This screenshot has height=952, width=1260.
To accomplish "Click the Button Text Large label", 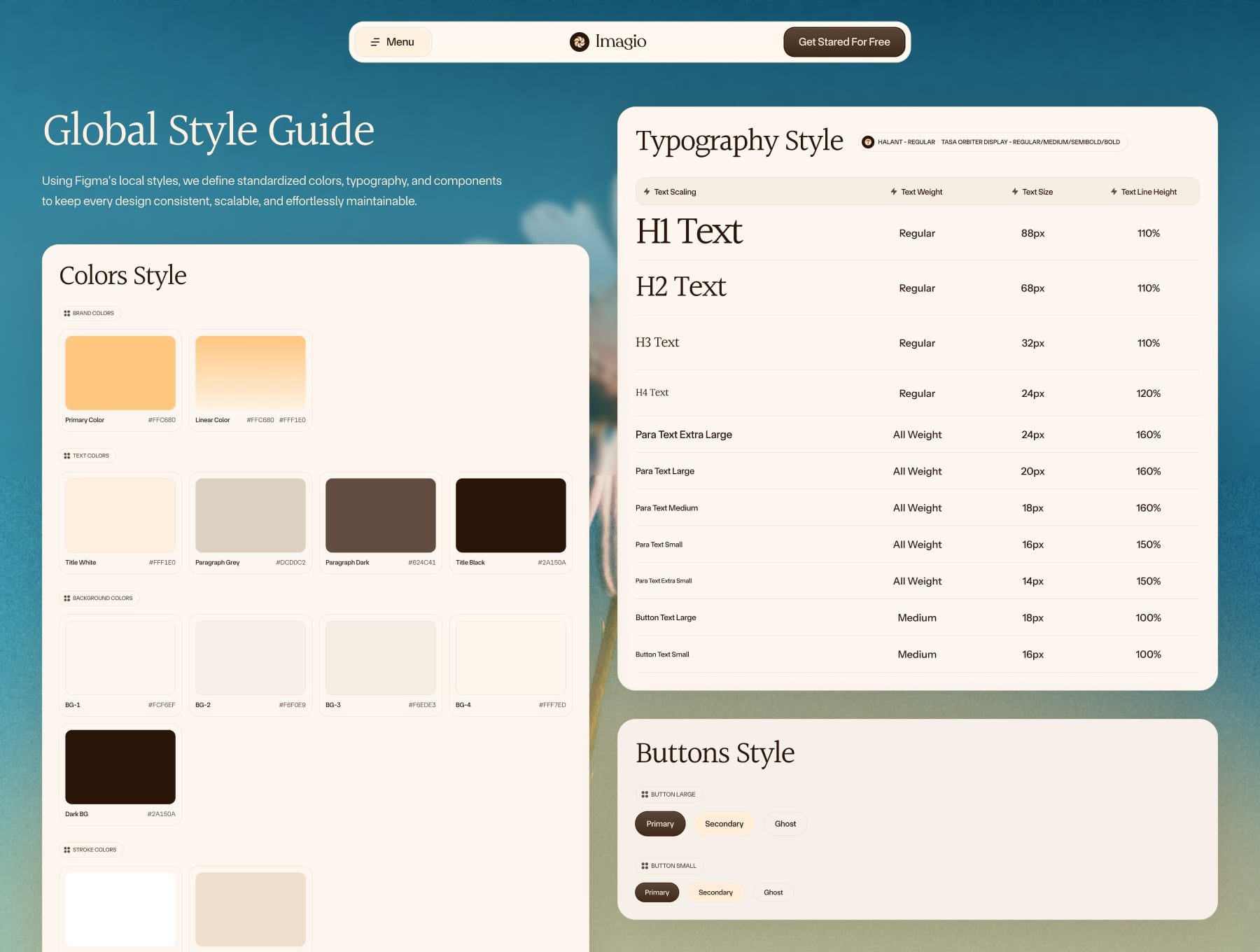I will coord(666,618).
